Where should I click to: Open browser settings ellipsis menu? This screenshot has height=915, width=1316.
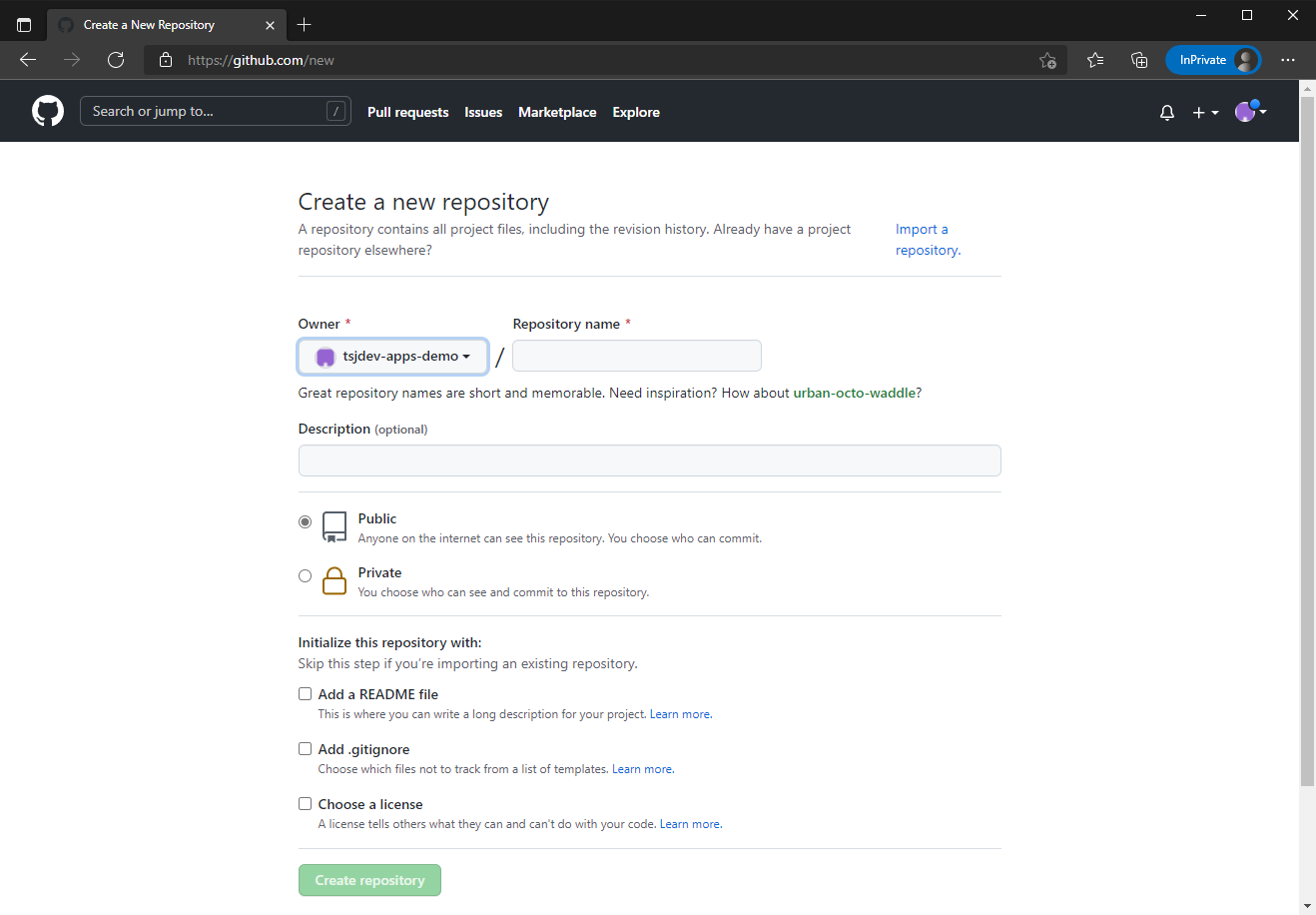[1288, 60]
